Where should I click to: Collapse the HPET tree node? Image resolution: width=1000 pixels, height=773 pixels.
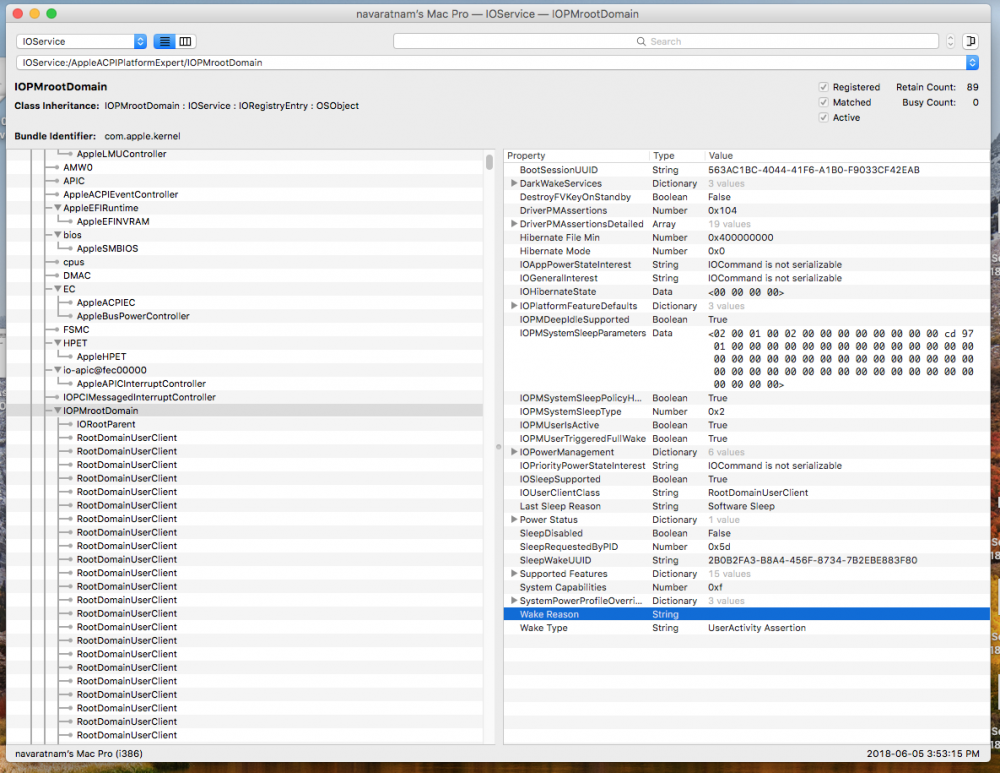(57, 343)
